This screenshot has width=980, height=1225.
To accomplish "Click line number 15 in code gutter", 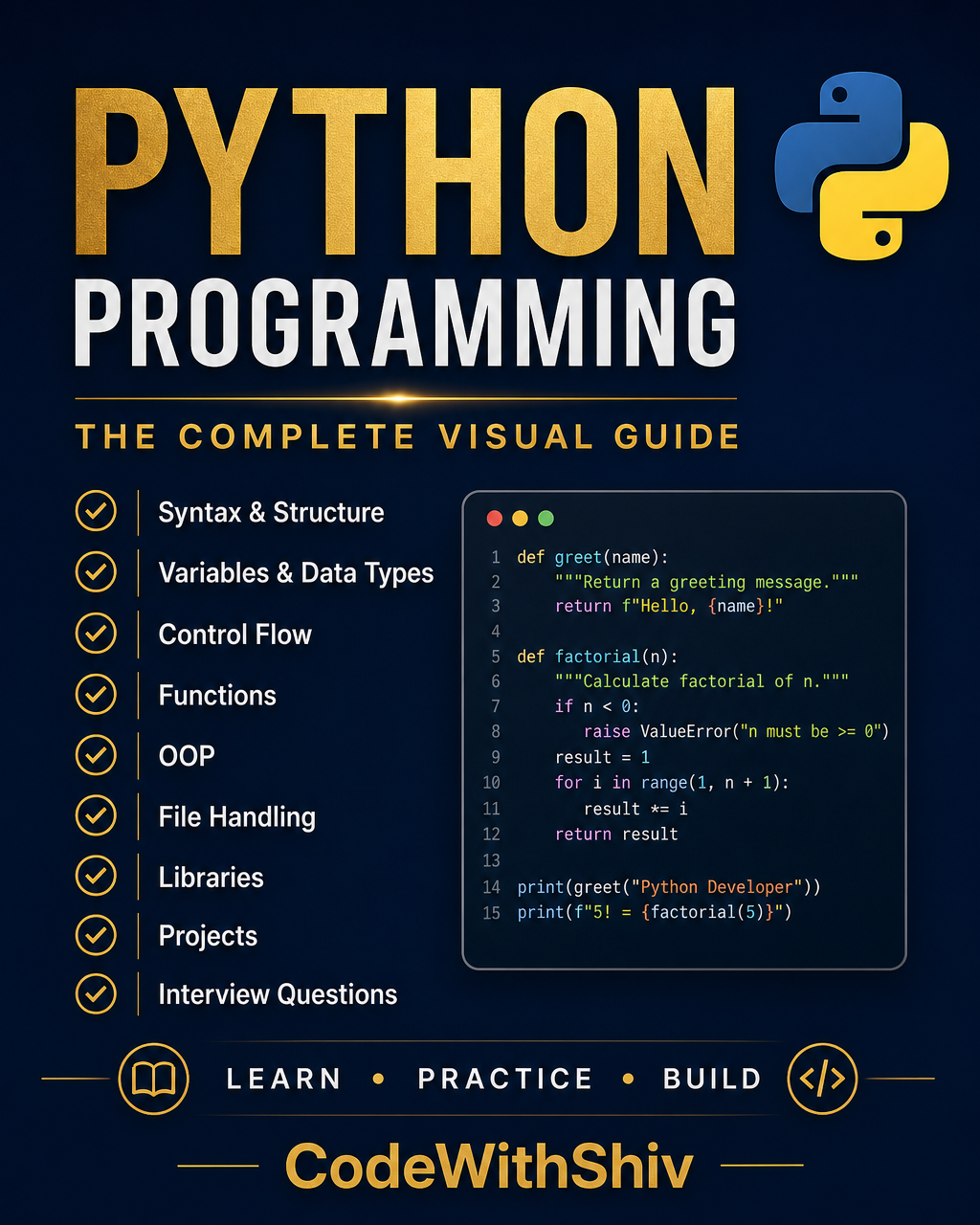I will coord(491,913).
